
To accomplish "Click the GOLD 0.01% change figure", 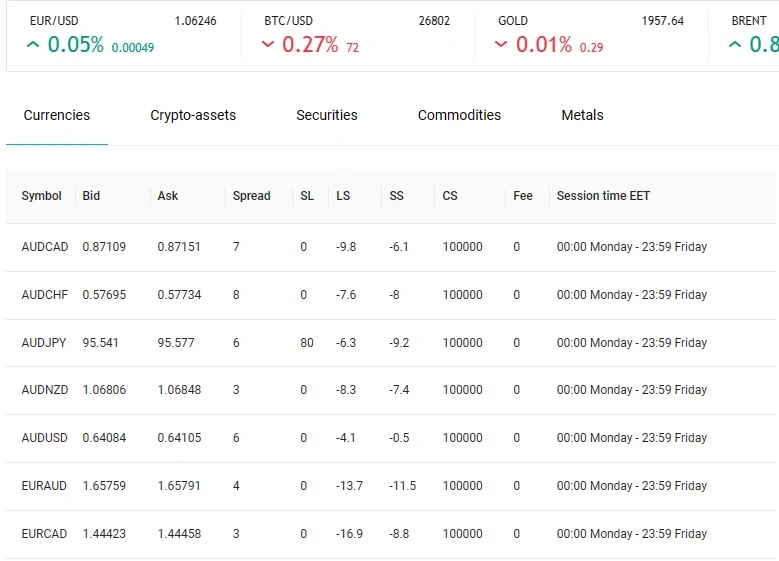I will click(x=544, y=45).
